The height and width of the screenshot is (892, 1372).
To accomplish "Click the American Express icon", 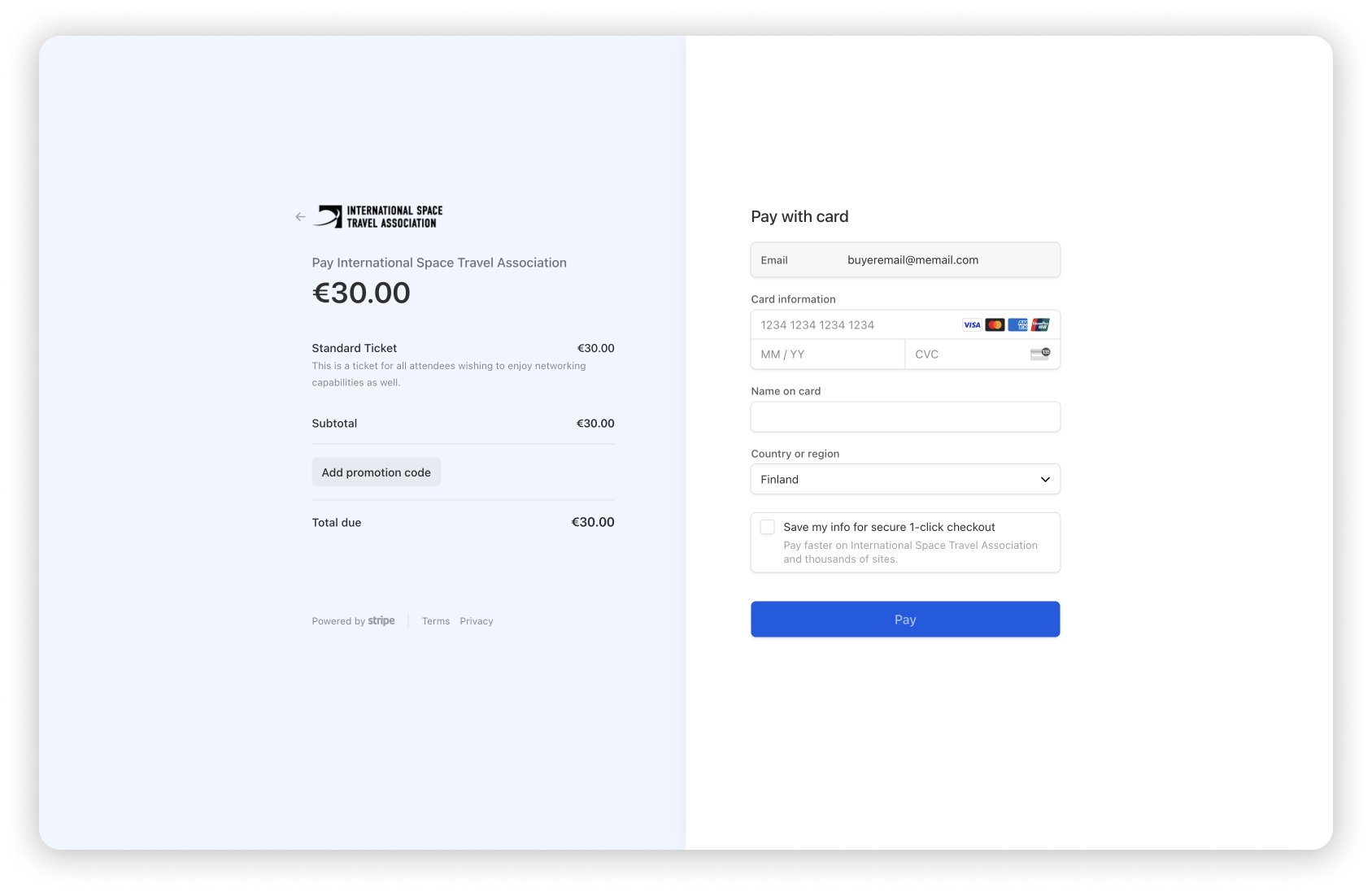I will click(1017, 324).
